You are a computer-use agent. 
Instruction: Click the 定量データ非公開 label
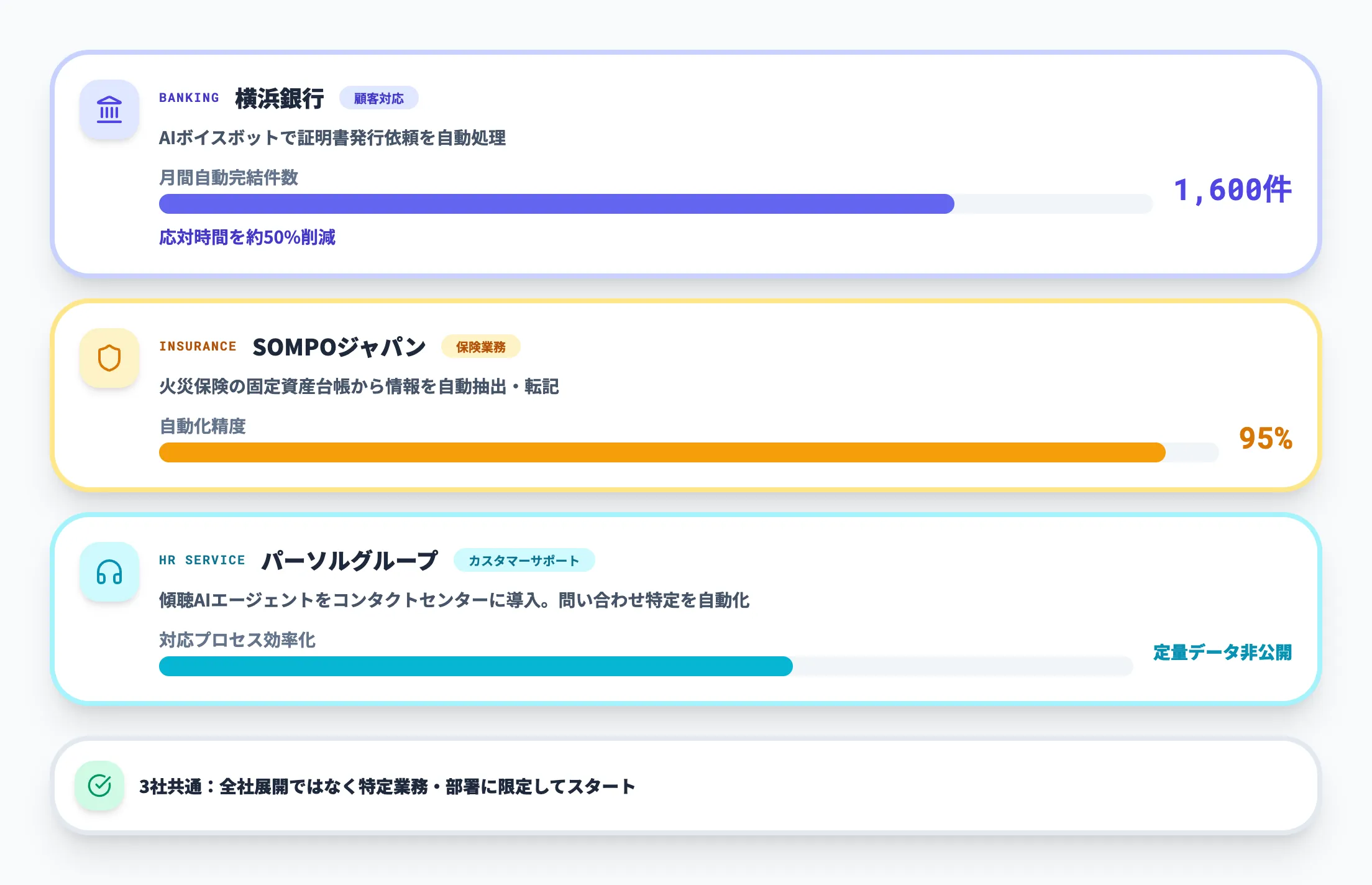[x=1222, y=652]
